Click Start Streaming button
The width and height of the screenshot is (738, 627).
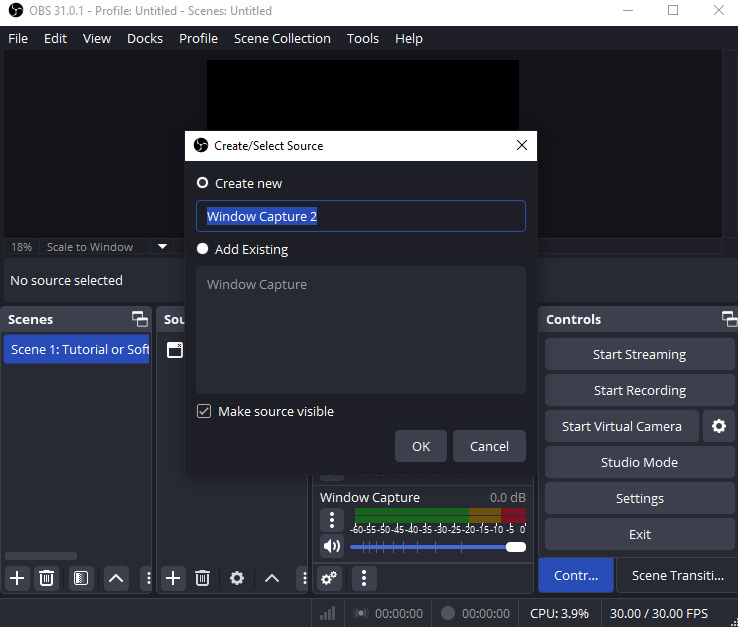click(639, 354)
